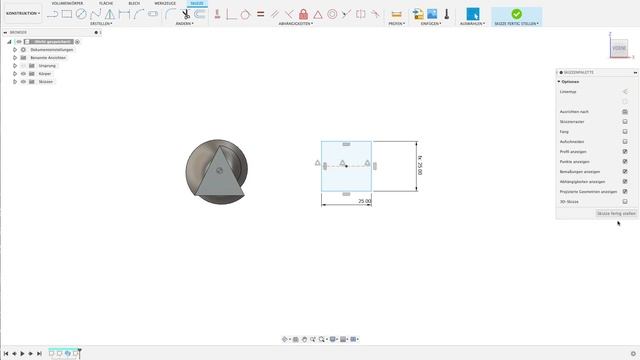Uncheck Punkte anzeigen

click(625, 162)
